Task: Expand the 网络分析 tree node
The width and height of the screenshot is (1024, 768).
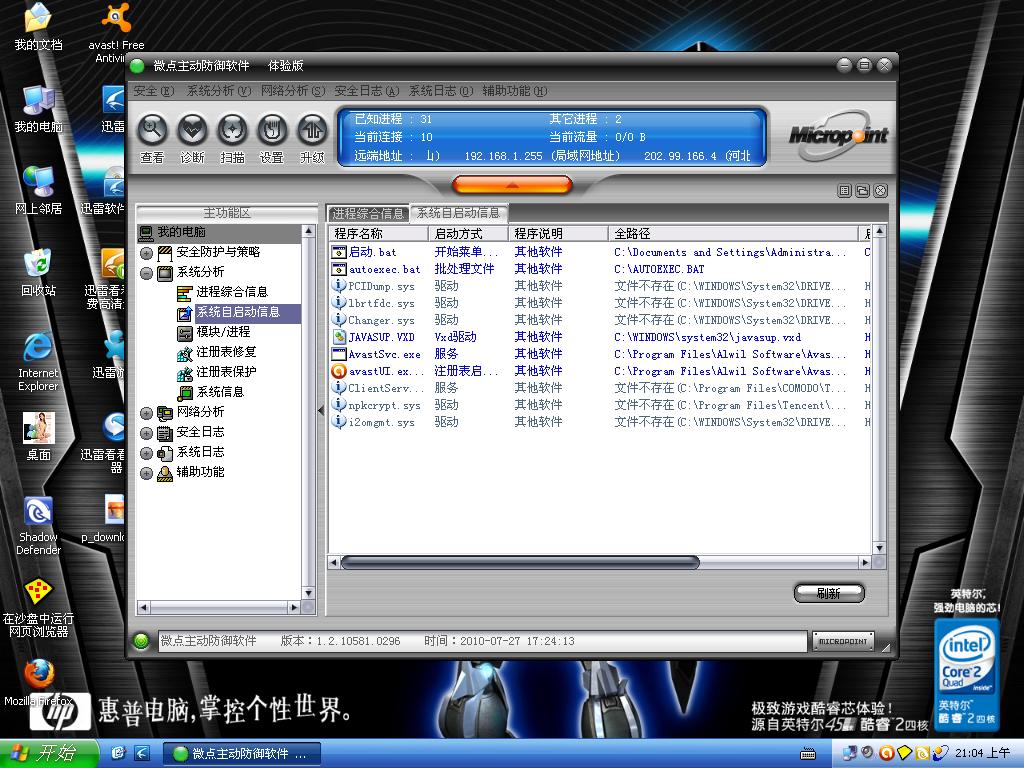Action: pyautogui.click(x=146, y=413)
